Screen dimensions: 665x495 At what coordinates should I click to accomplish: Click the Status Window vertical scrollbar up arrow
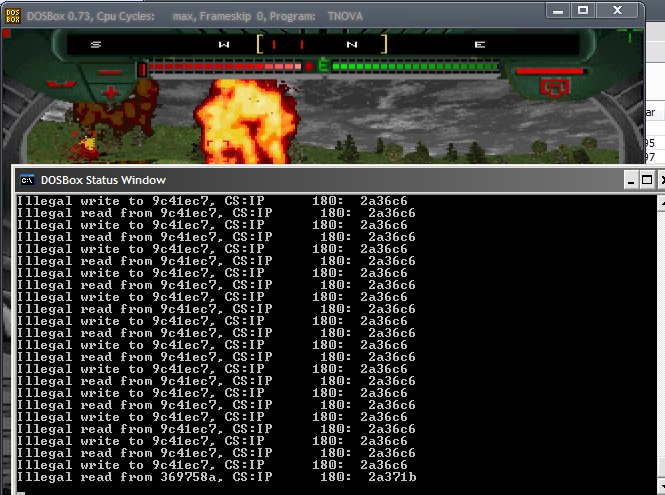click(x=662, y=204)
